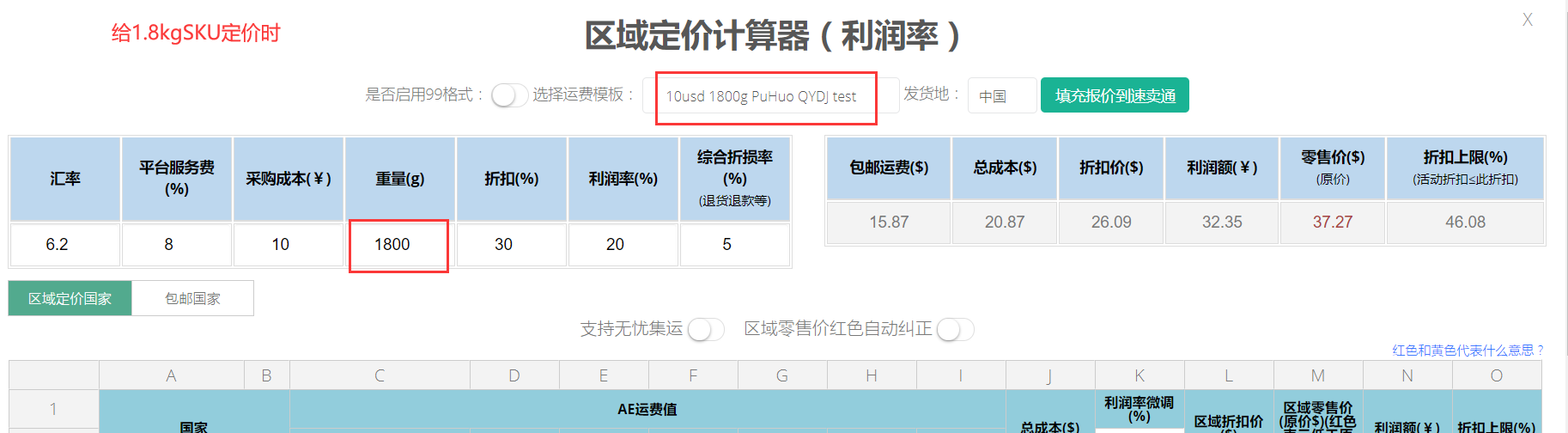Viewport: 1568px width, 433px height.
Task: Select spreadsheet column O header
Action: 1497,375
